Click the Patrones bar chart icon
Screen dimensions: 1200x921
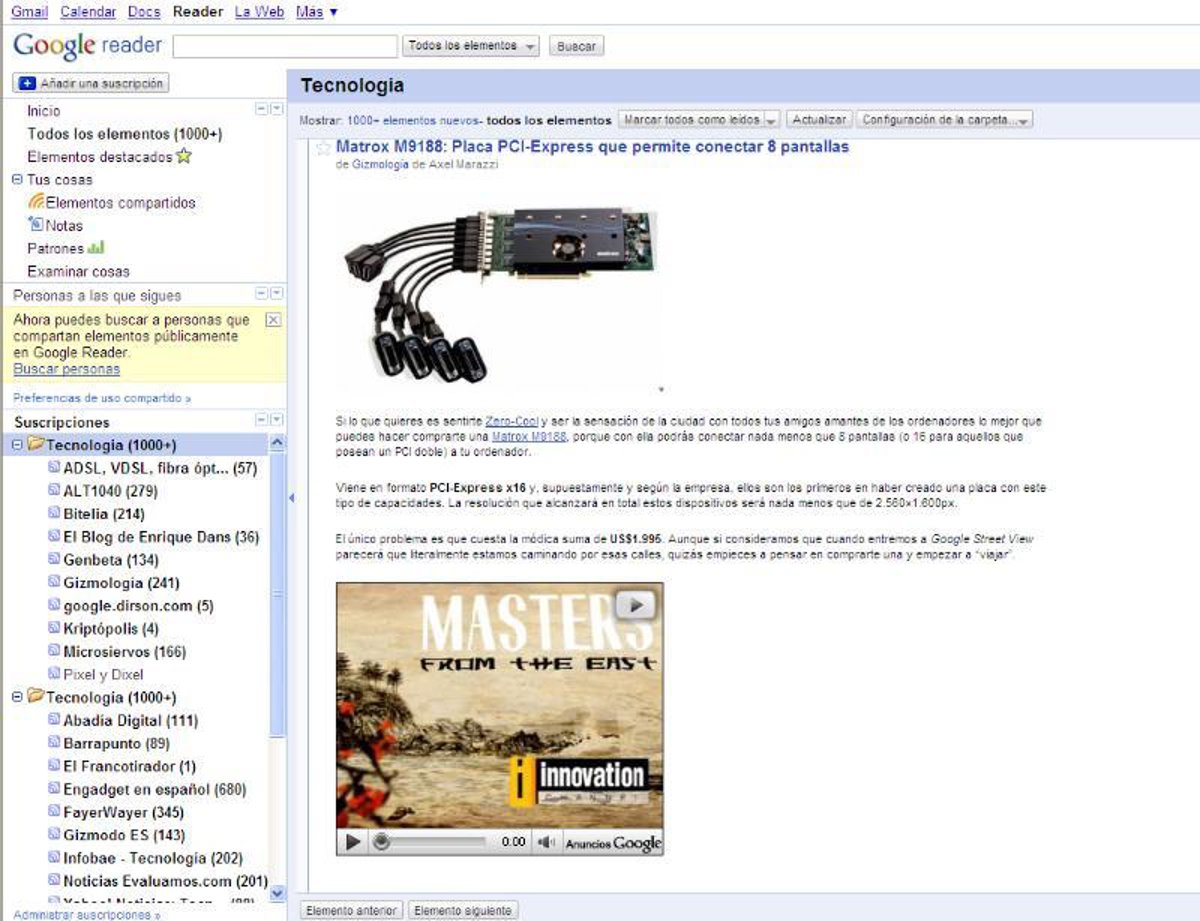click(96, 247)
